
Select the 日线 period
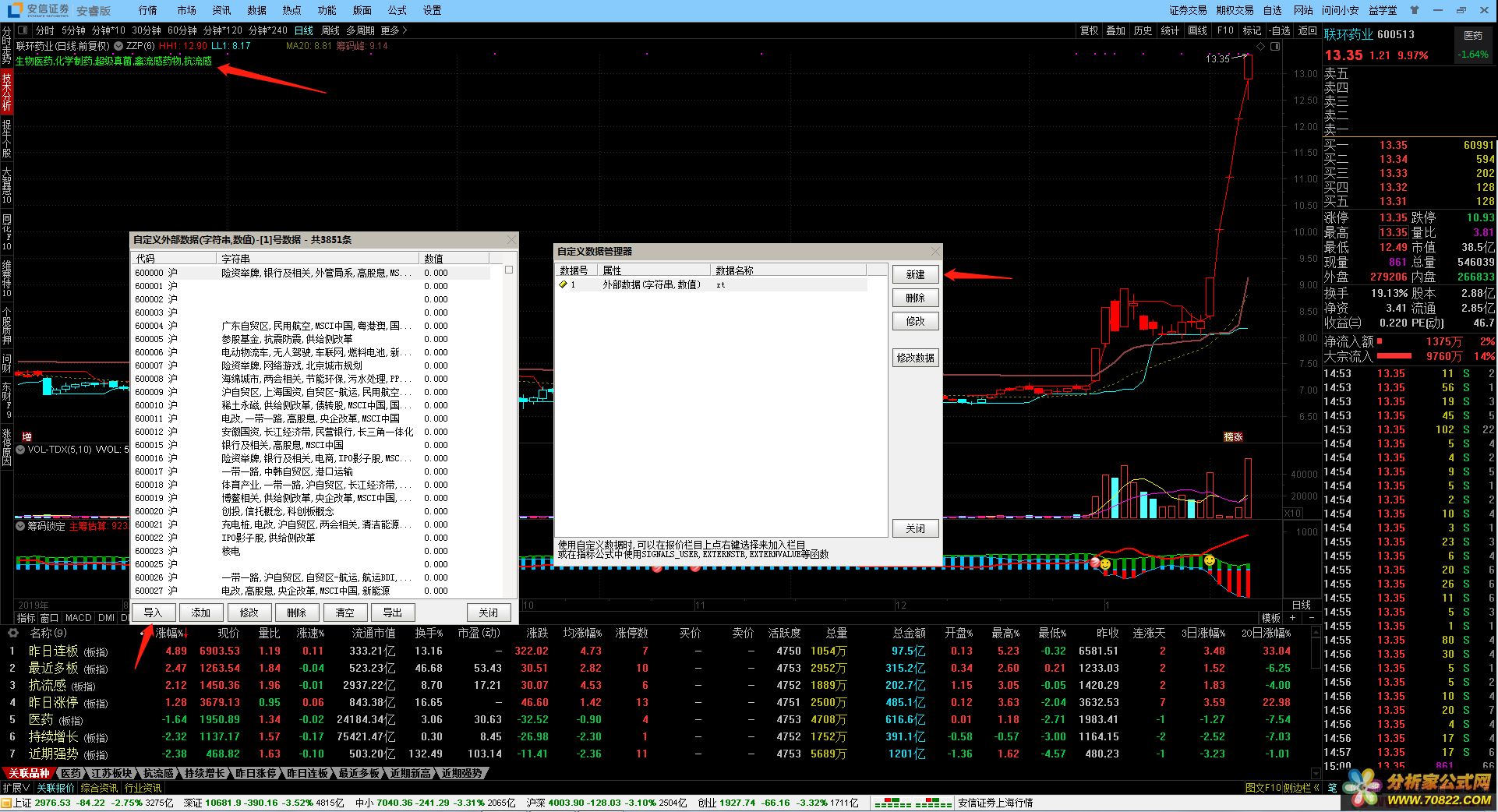click(303, 30)
